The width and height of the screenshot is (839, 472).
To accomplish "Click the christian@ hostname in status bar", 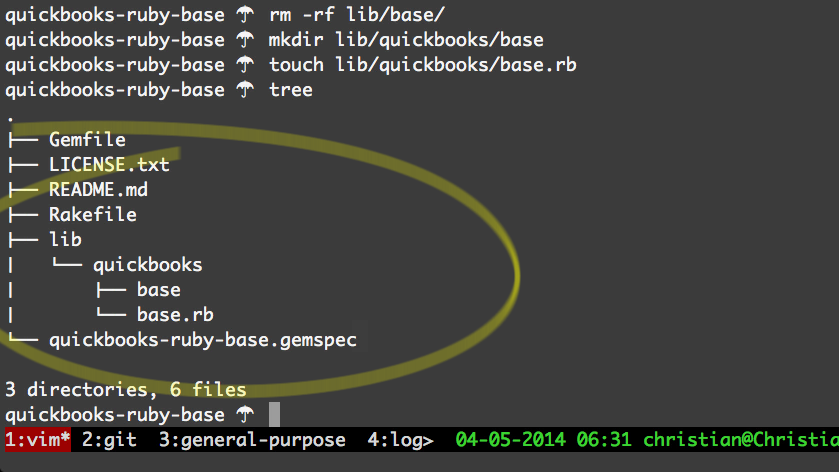I will coord(741,440).
